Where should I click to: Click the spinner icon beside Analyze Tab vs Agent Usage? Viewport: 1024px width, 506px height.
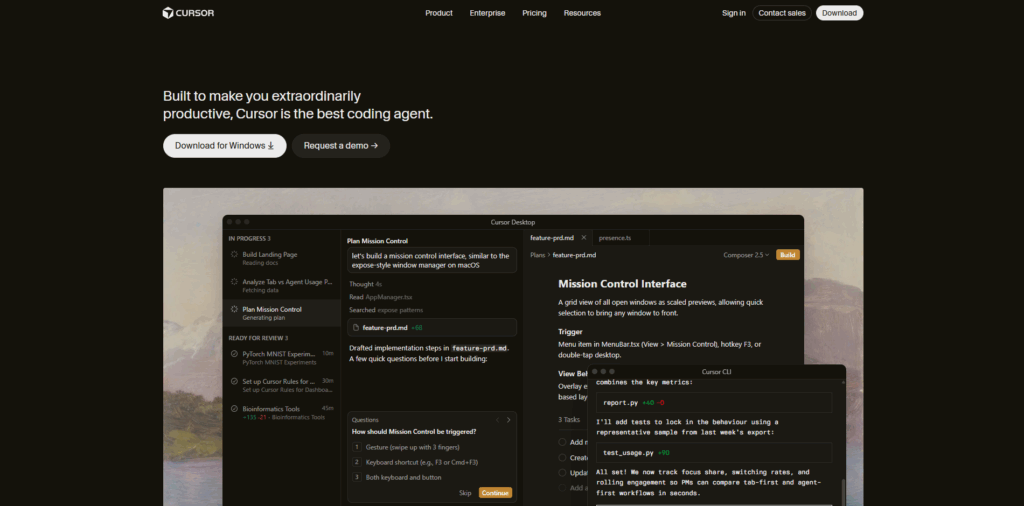coord(234,282)
